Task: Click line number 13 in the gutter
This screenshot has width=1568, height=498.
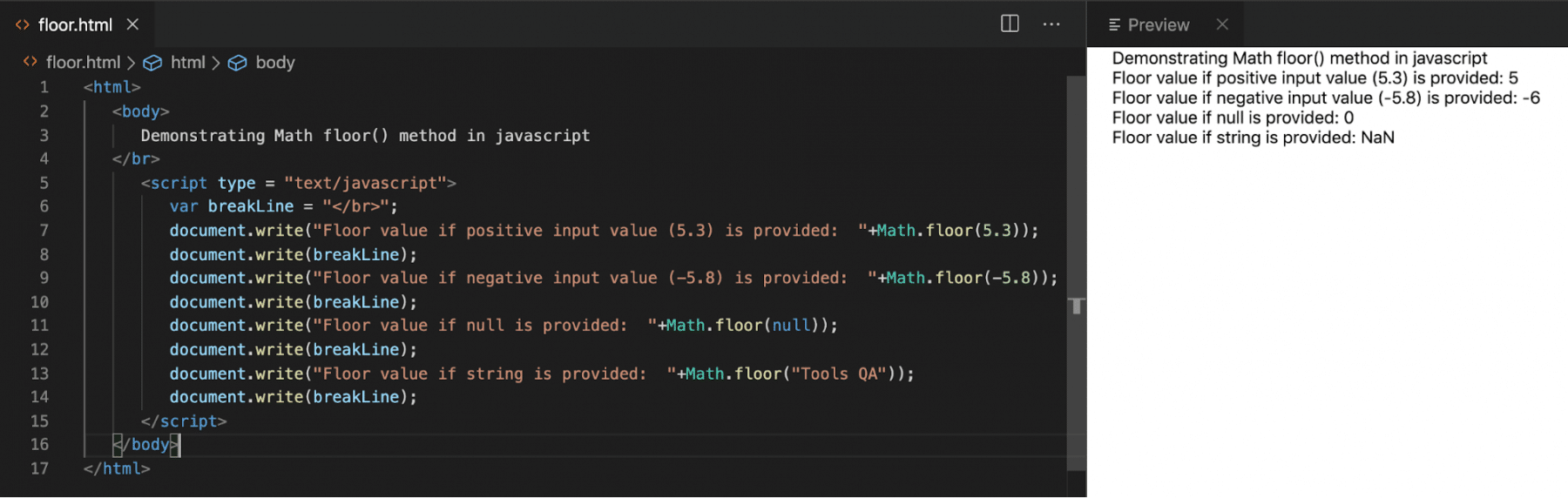Action: point(40,373)
